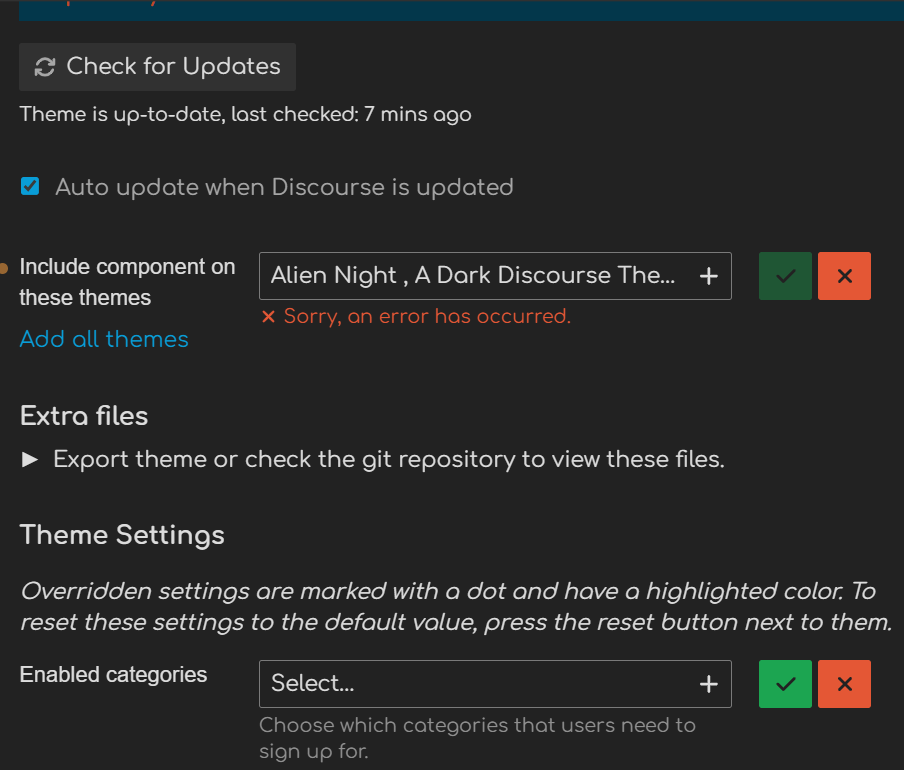The width and height of the screenshot is (904, 770).
Task: Click plus icon in Enabled categories selector
Action: click(708, 684)
